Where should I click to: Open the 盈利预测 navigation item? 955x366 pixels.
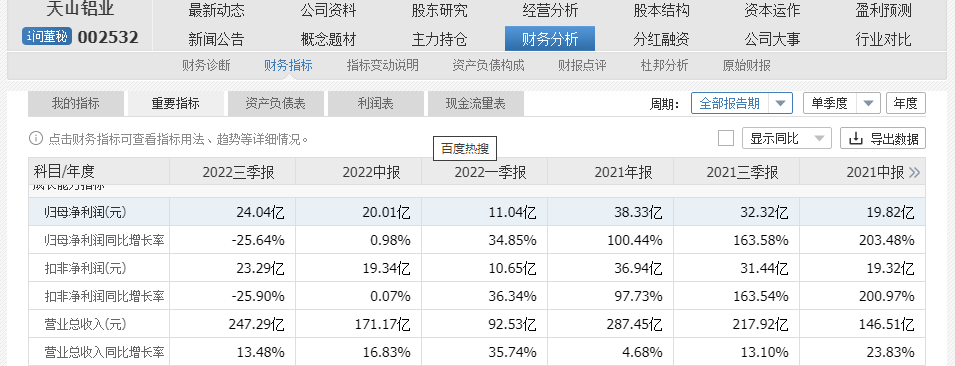point(883,10)
